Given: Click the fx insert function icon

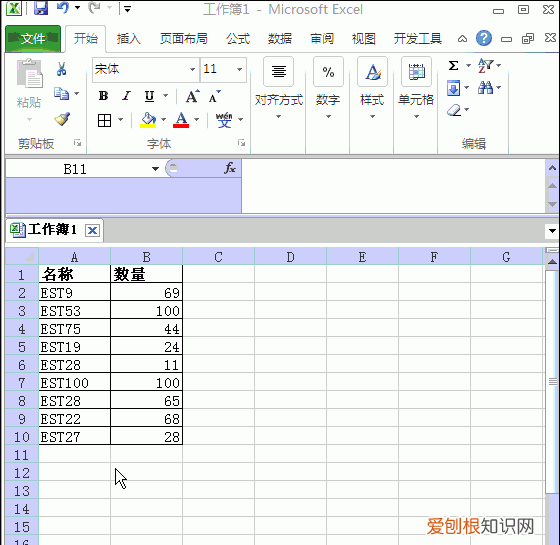Looking at the screenshot, I should click(230, 168).
